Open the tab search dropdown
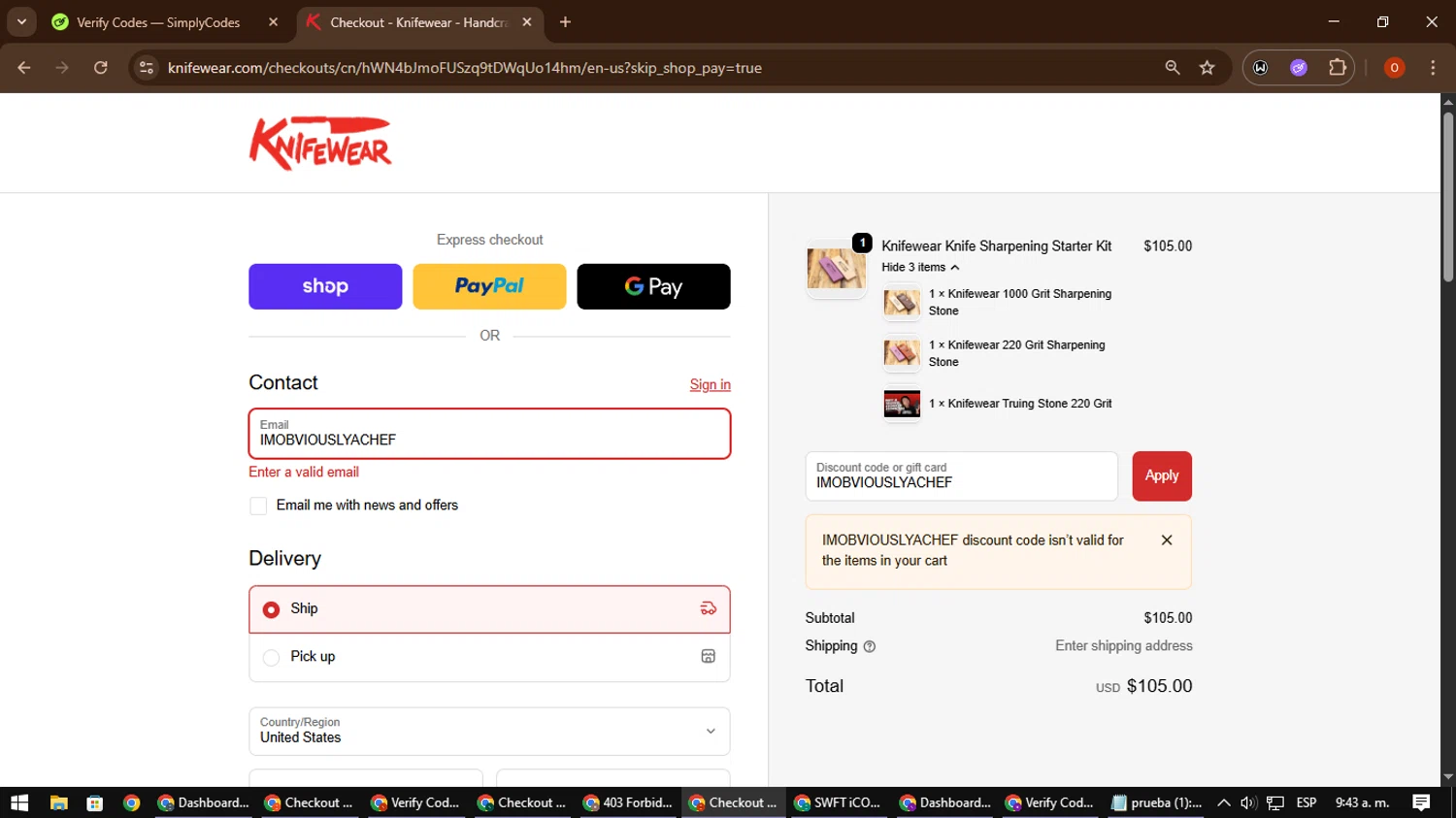This screenshot has height=818, width=1456. click(21, 22)
